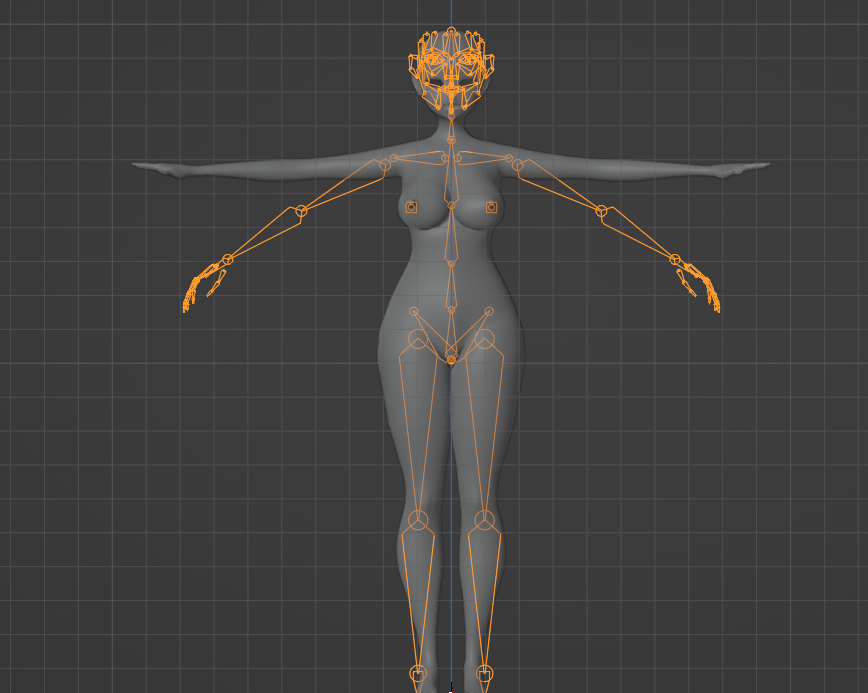Pick the character's left forearm bone
The height and width of the screenshot is (693, 868).
coord(638,235)
